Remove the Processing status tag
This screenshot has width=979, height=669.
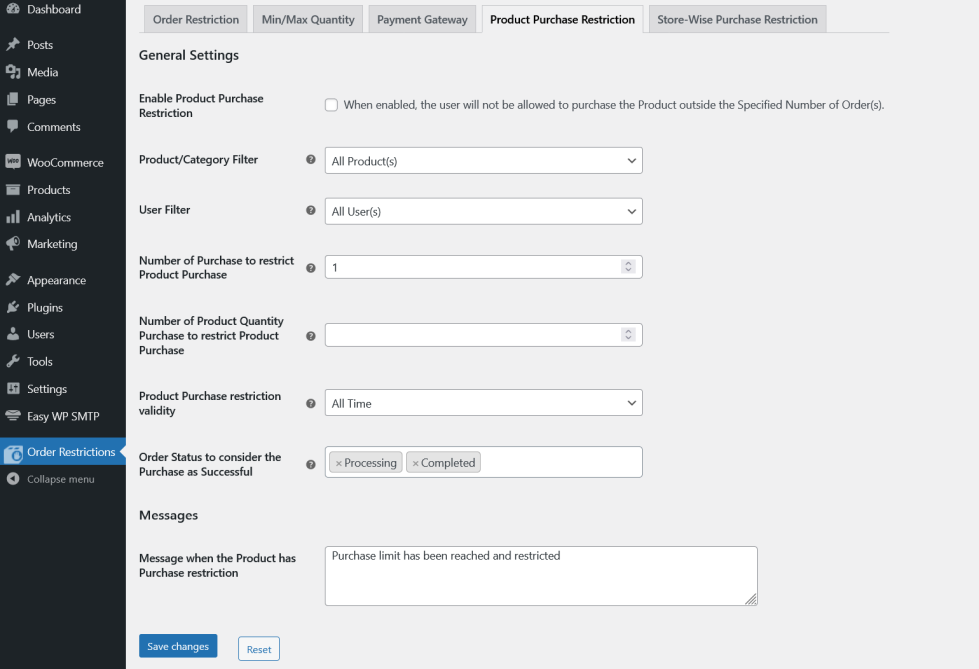[x=339, y=463]
